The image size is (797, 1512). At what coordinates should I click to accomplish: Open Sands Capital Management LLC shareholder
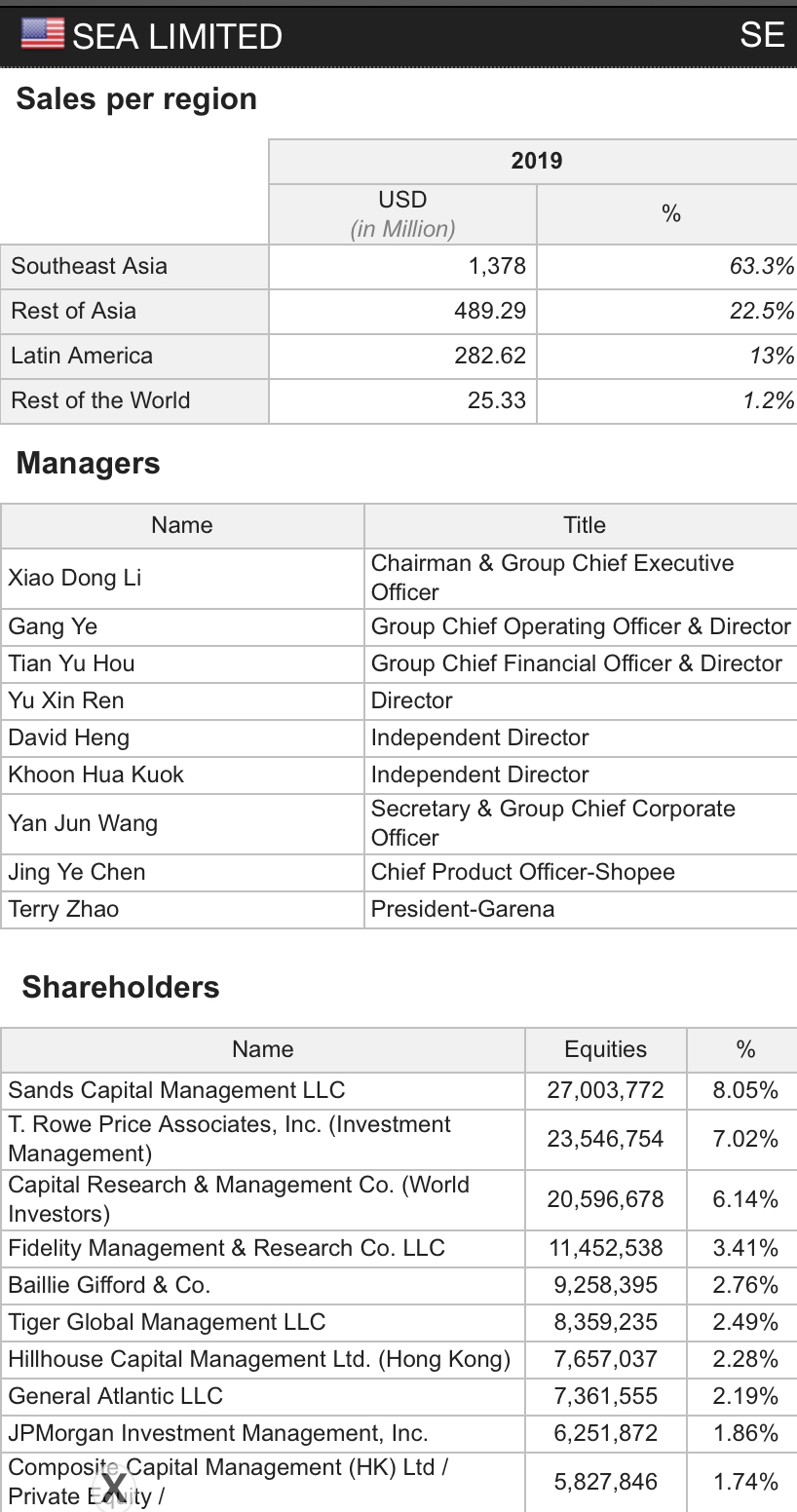coord(176,1090)
